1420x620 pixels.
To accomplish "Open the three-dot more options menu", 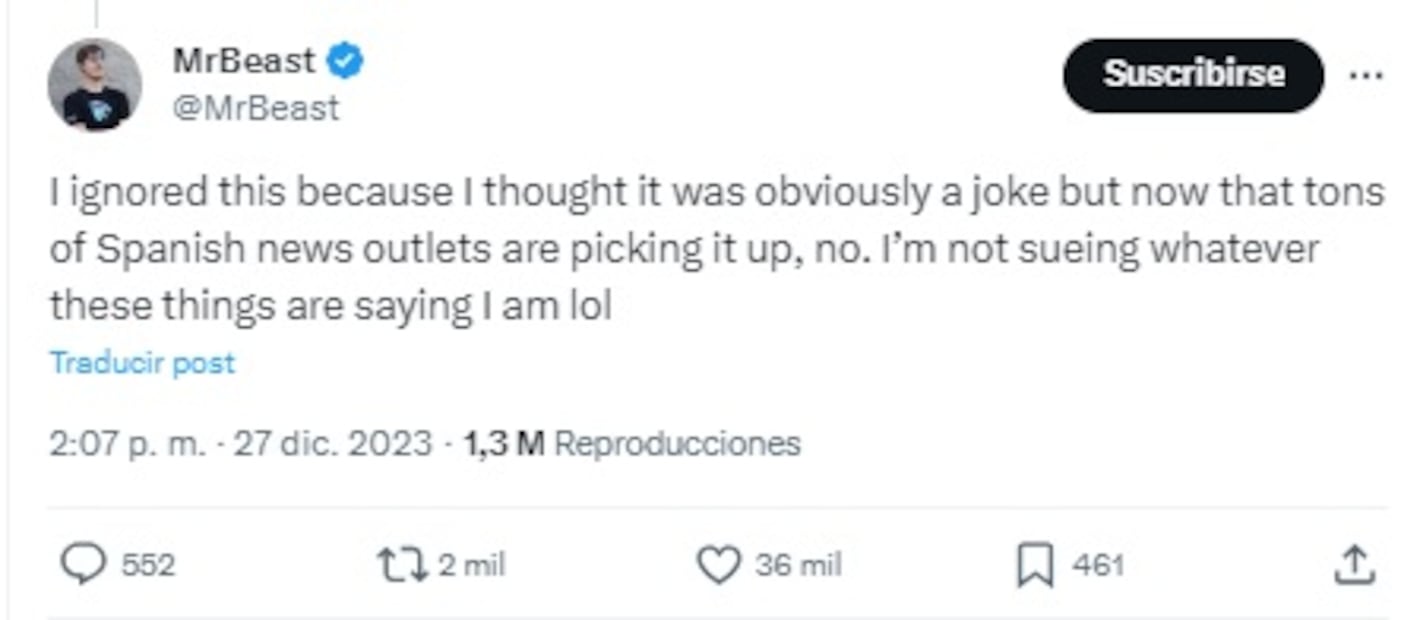I will pos(1366,75).
